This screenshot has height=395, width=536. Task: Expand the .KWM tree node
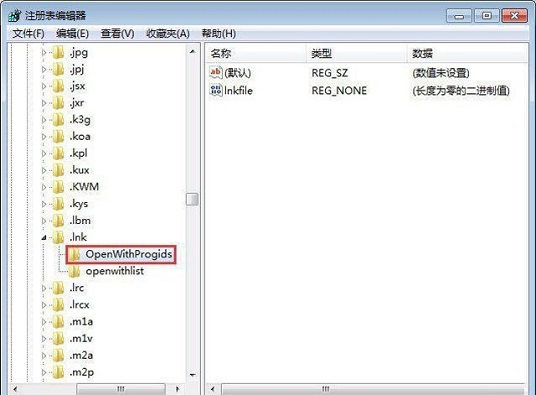44,187
